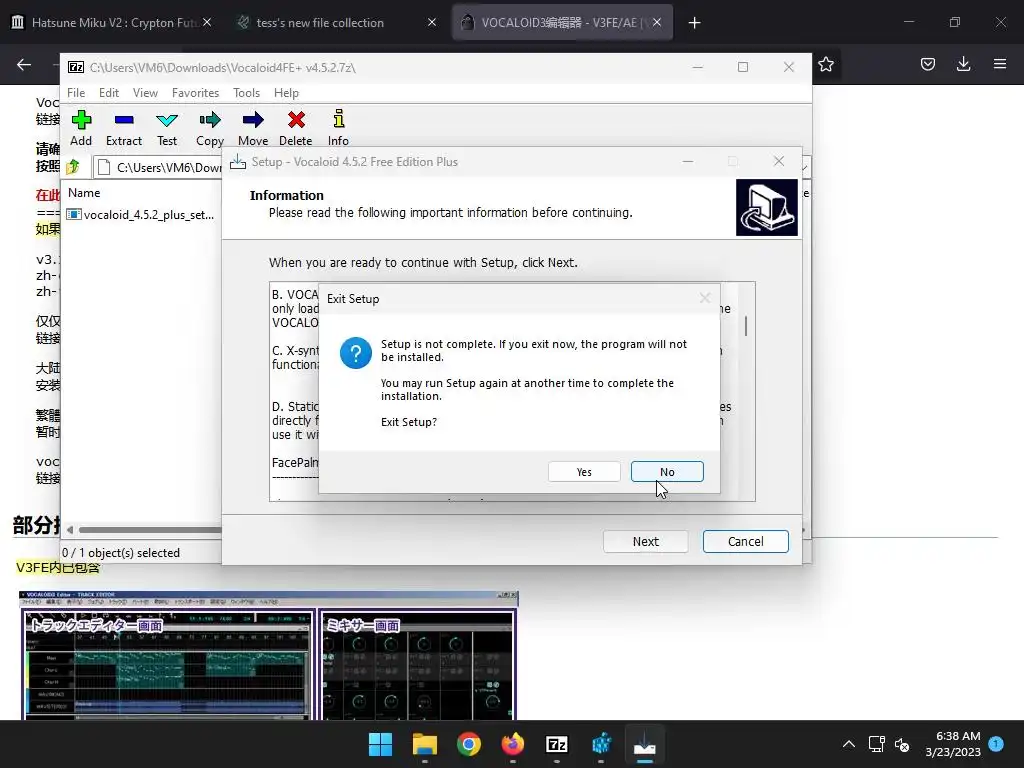Open Firefox from the taskbar

[513, 744]
